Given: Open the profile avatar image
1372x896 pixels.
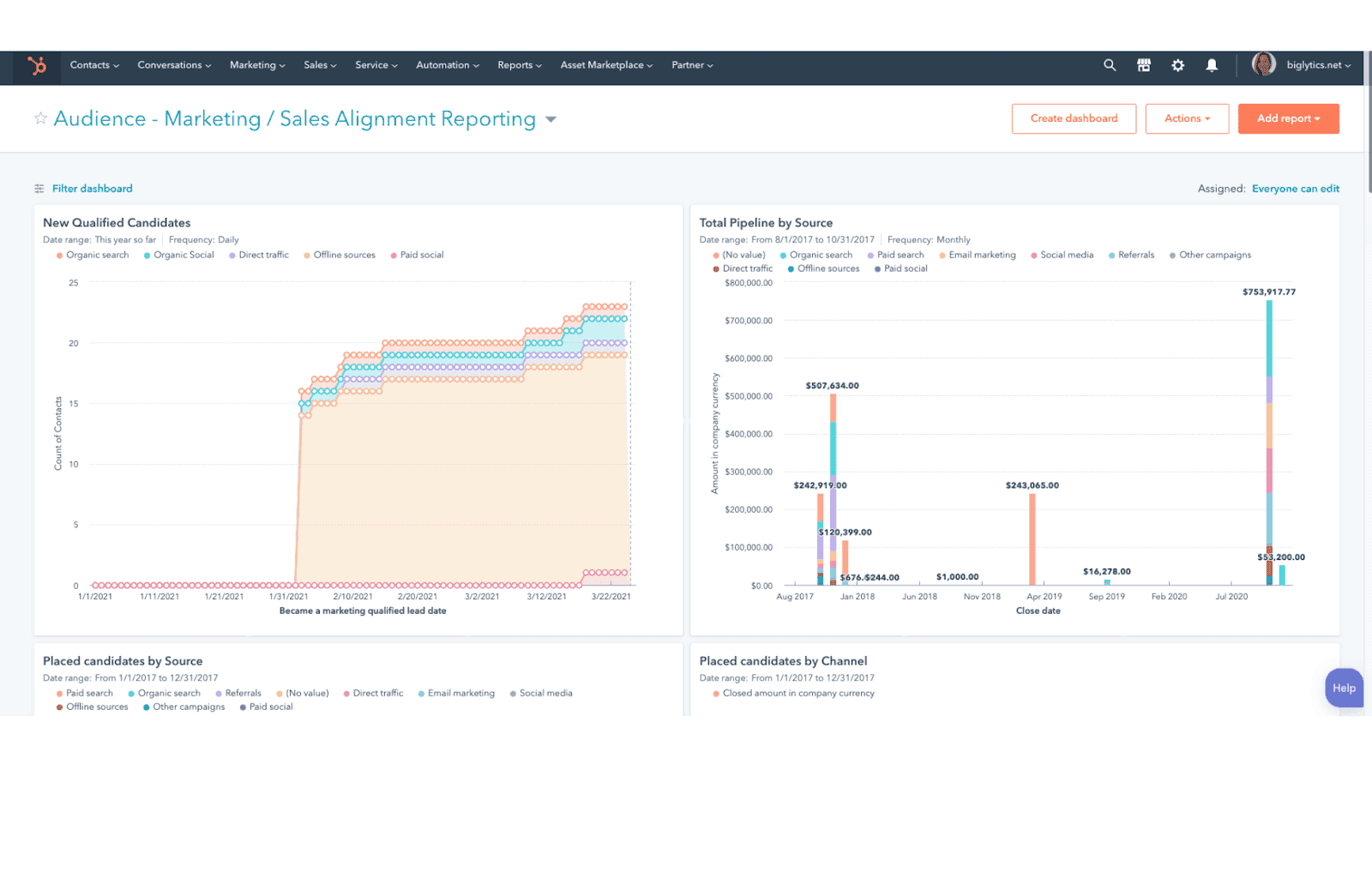Looking at the screenshot, I should 1262,64.
